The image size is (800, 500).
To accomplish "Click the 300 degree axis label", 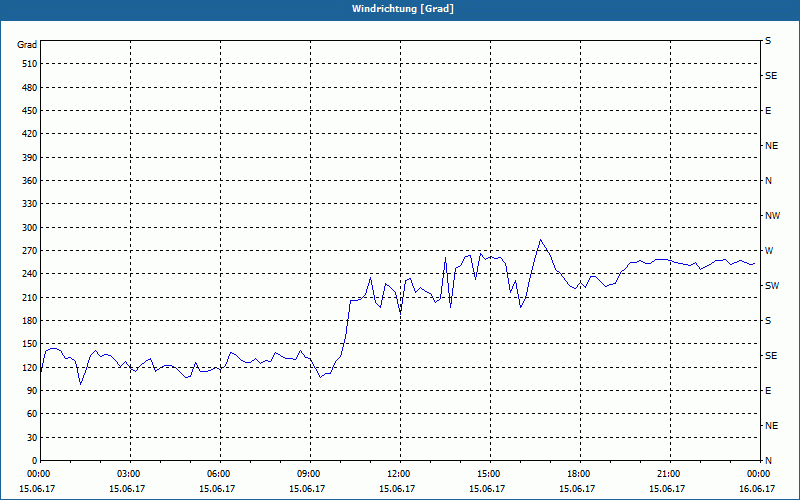I will tap(30, 228).
